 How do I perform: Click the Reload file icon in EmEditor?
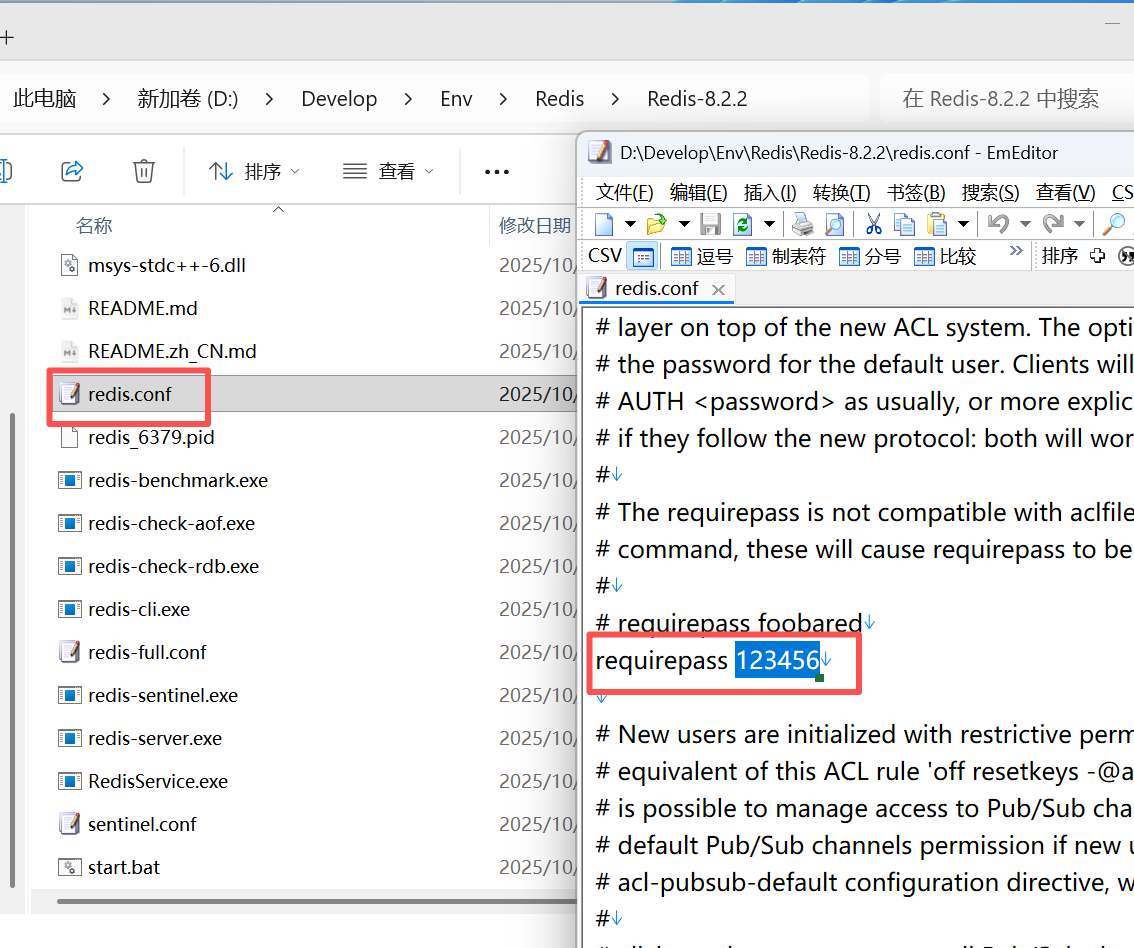click(x=742, y=224)
